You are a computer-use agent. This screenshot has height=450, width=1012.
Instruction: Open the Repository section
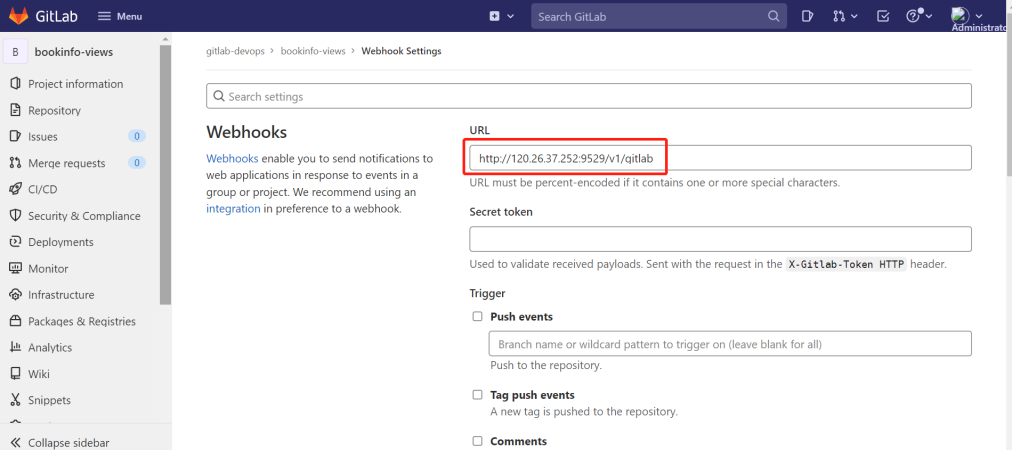pos(54,110)
